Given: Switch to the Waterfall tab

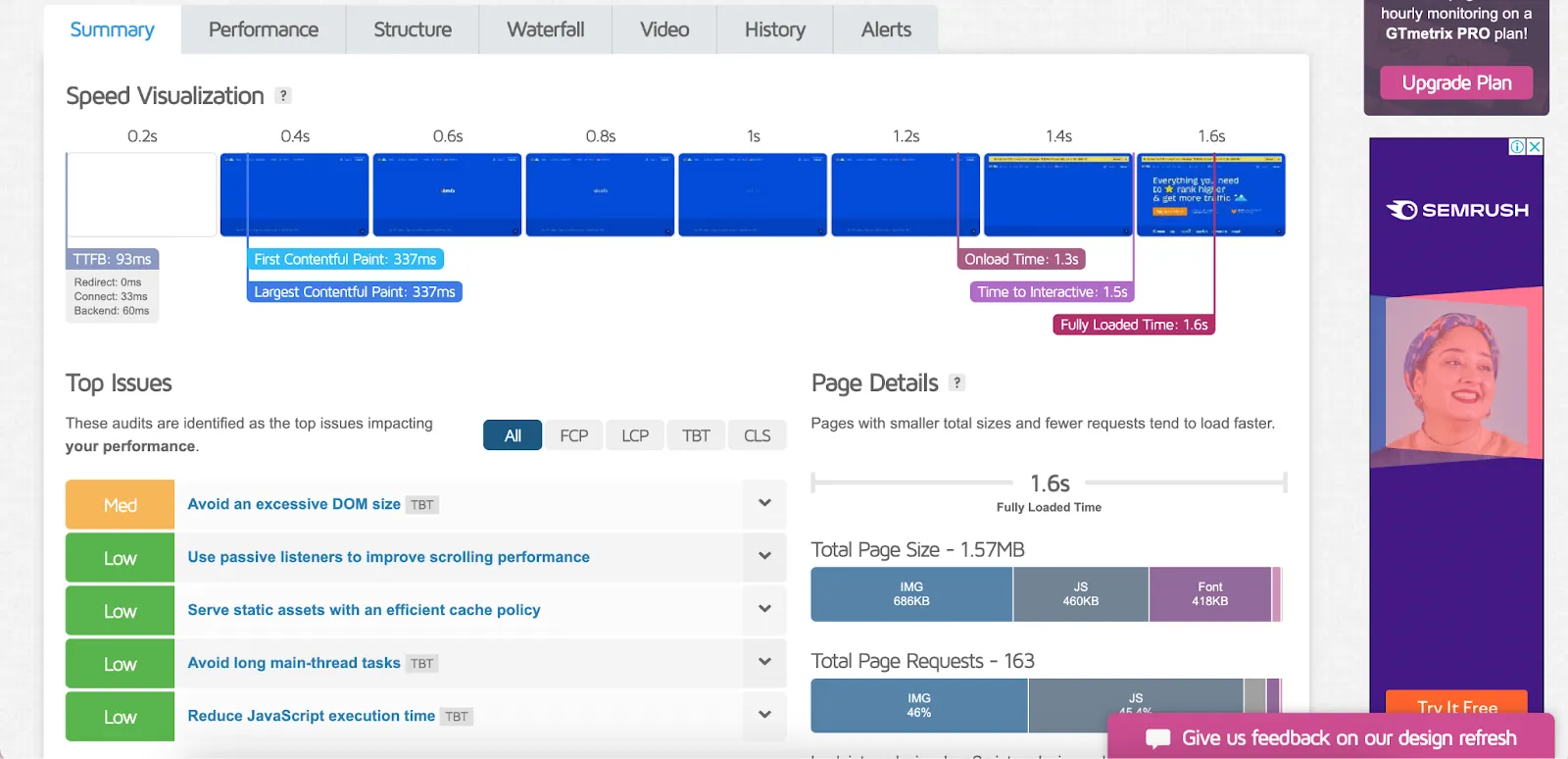Looking at the screenshot, I should (x=545, y=29).
